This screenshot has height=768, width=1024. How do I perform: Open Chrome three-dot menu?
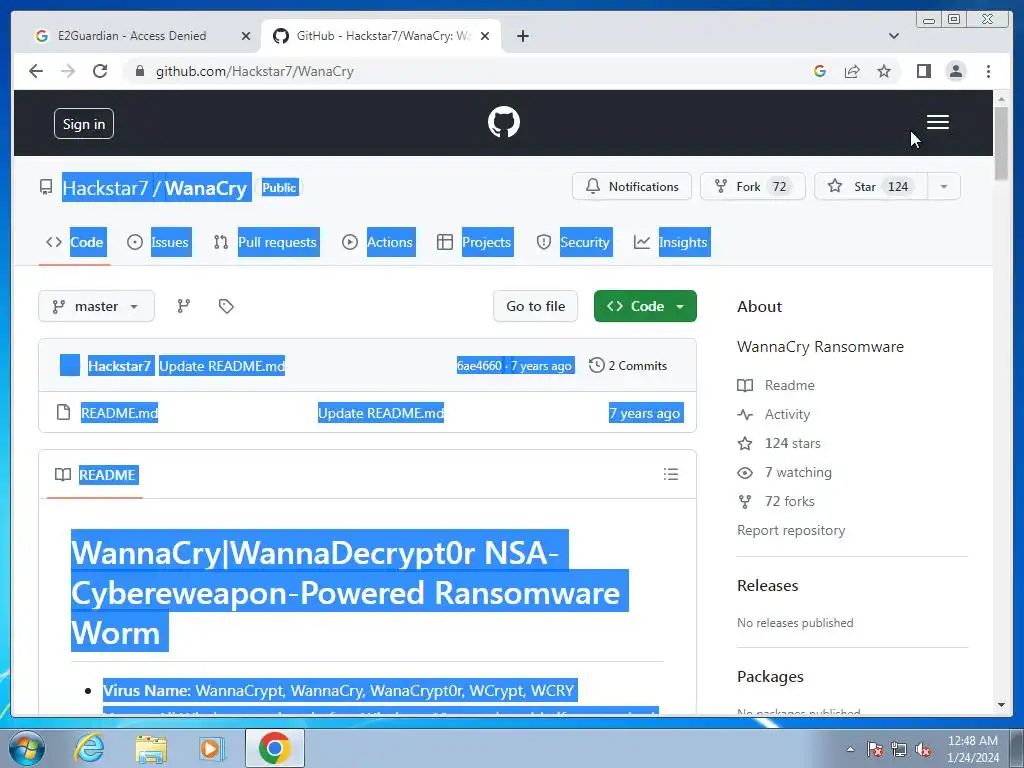(988, 71)
